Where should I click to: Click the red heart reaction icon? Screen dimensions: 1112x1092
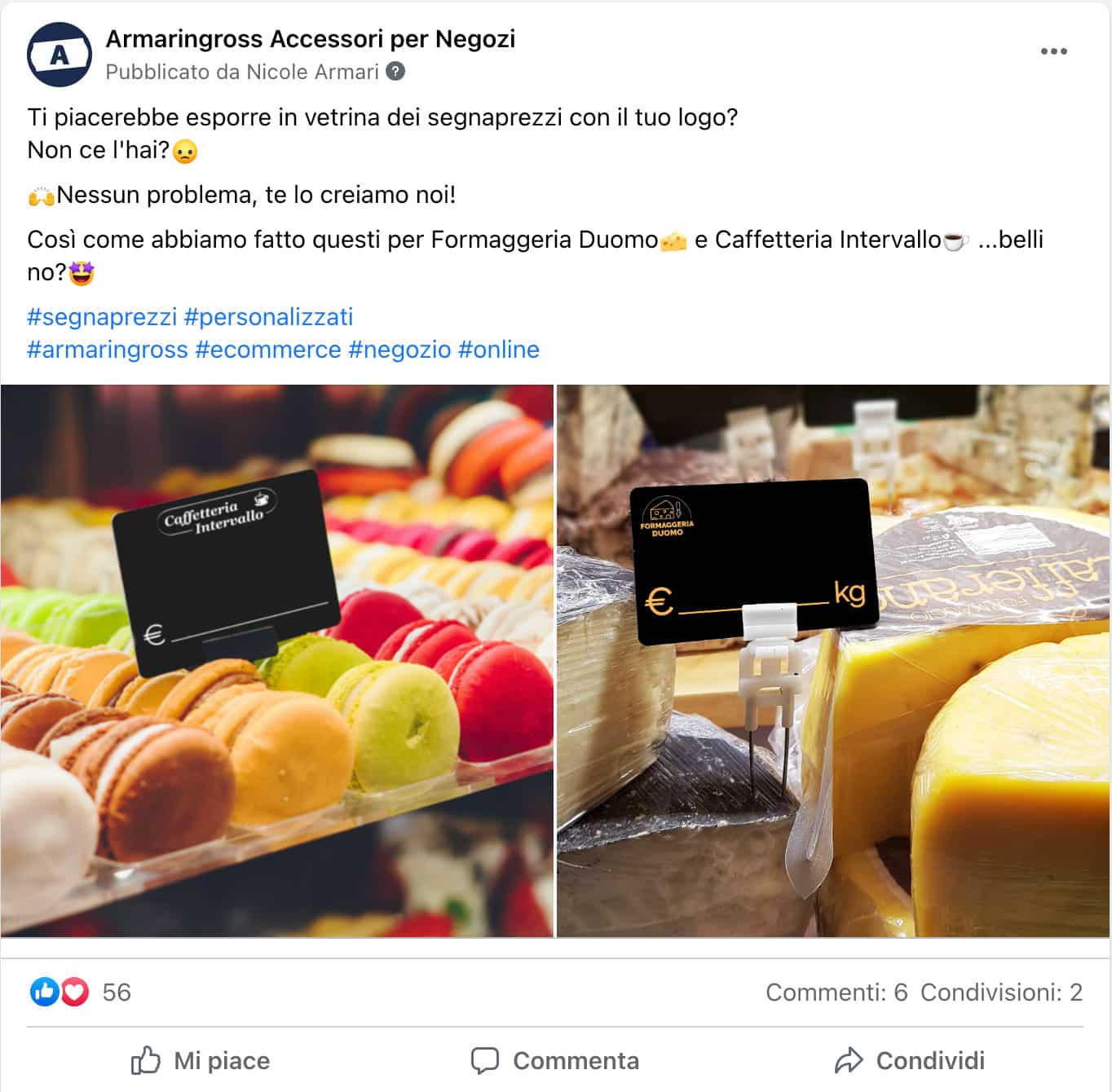pos(74,992)
